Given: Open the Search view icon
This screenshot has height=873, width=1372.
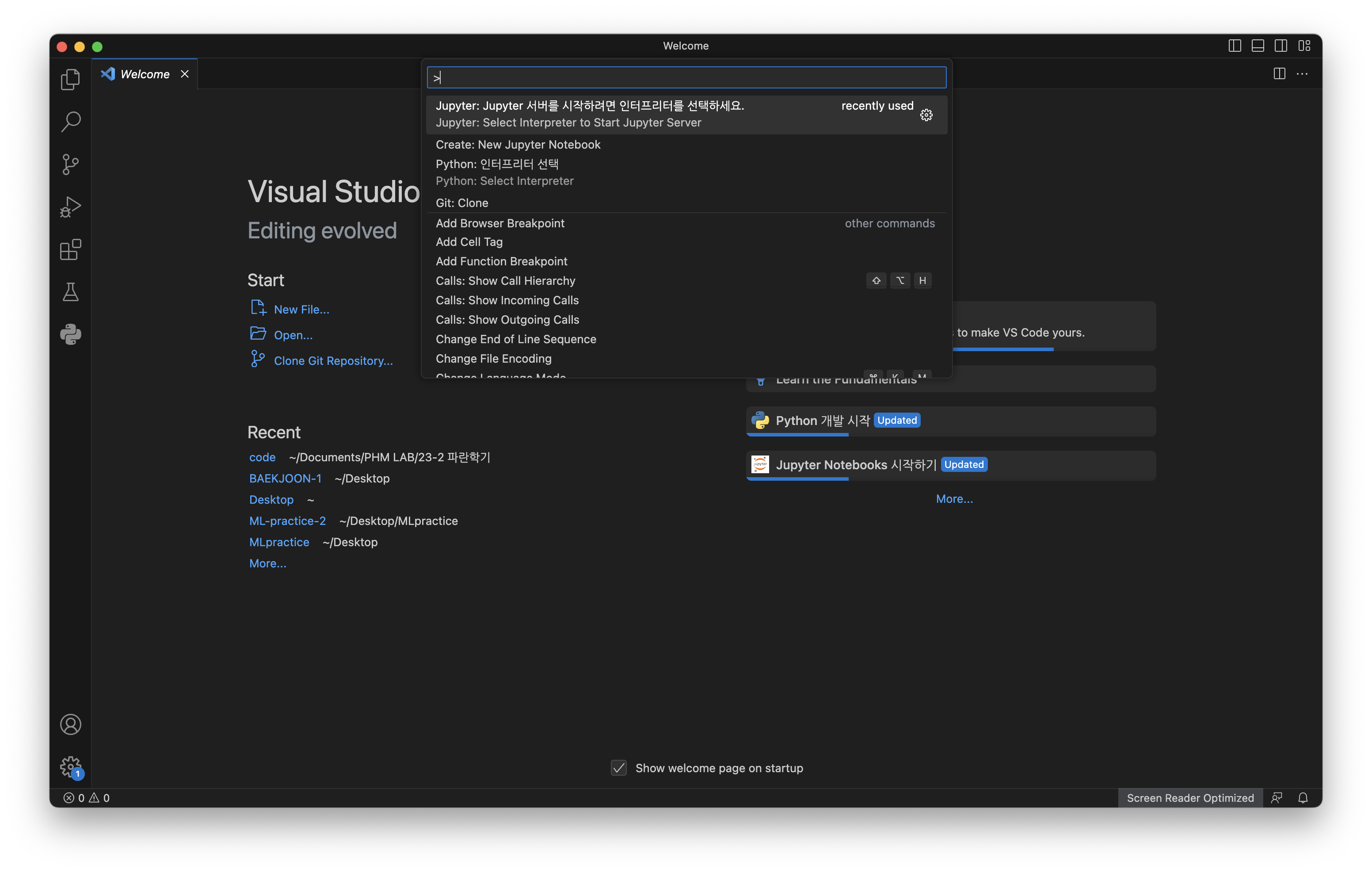Looking at the screenshot, I should [x=71, y=122].
